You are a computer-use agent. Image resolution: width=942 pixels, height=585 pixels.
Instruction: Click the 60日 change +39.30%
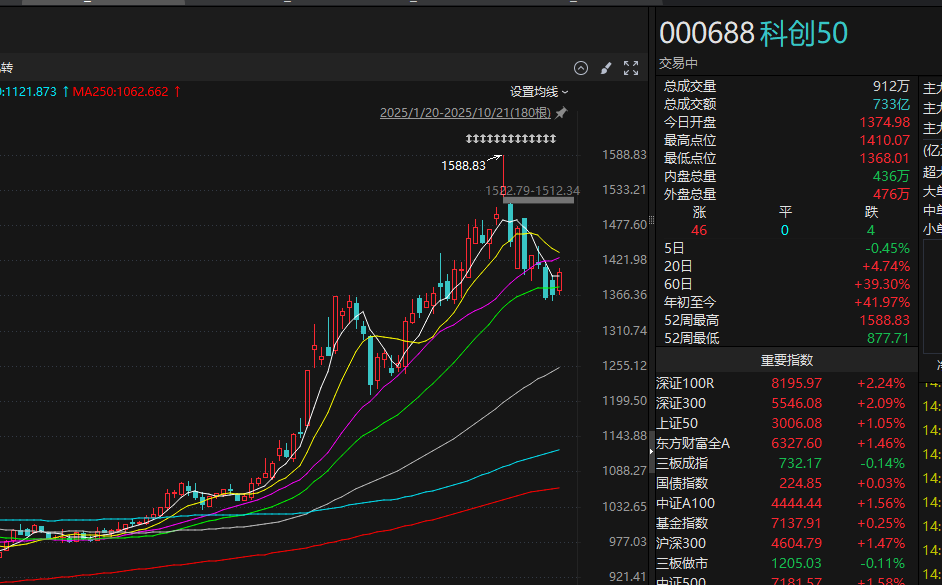pyautogui.click(x=882, y=285)
